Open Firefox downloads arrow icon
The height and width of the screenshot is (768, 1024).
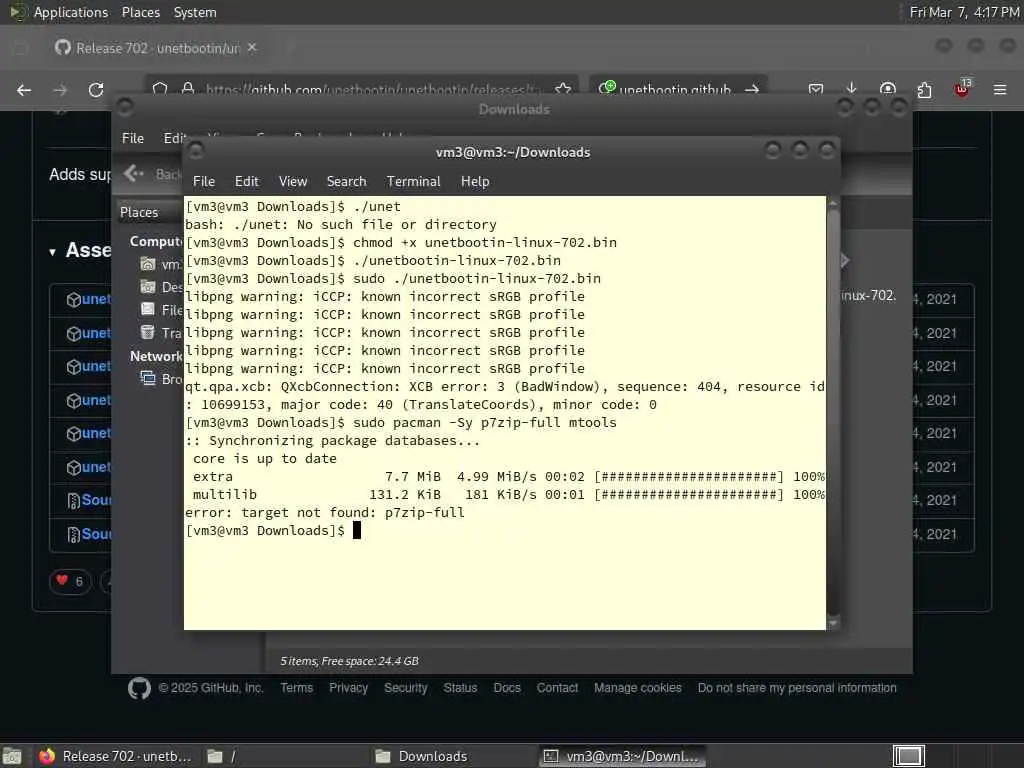pos(851,88)
